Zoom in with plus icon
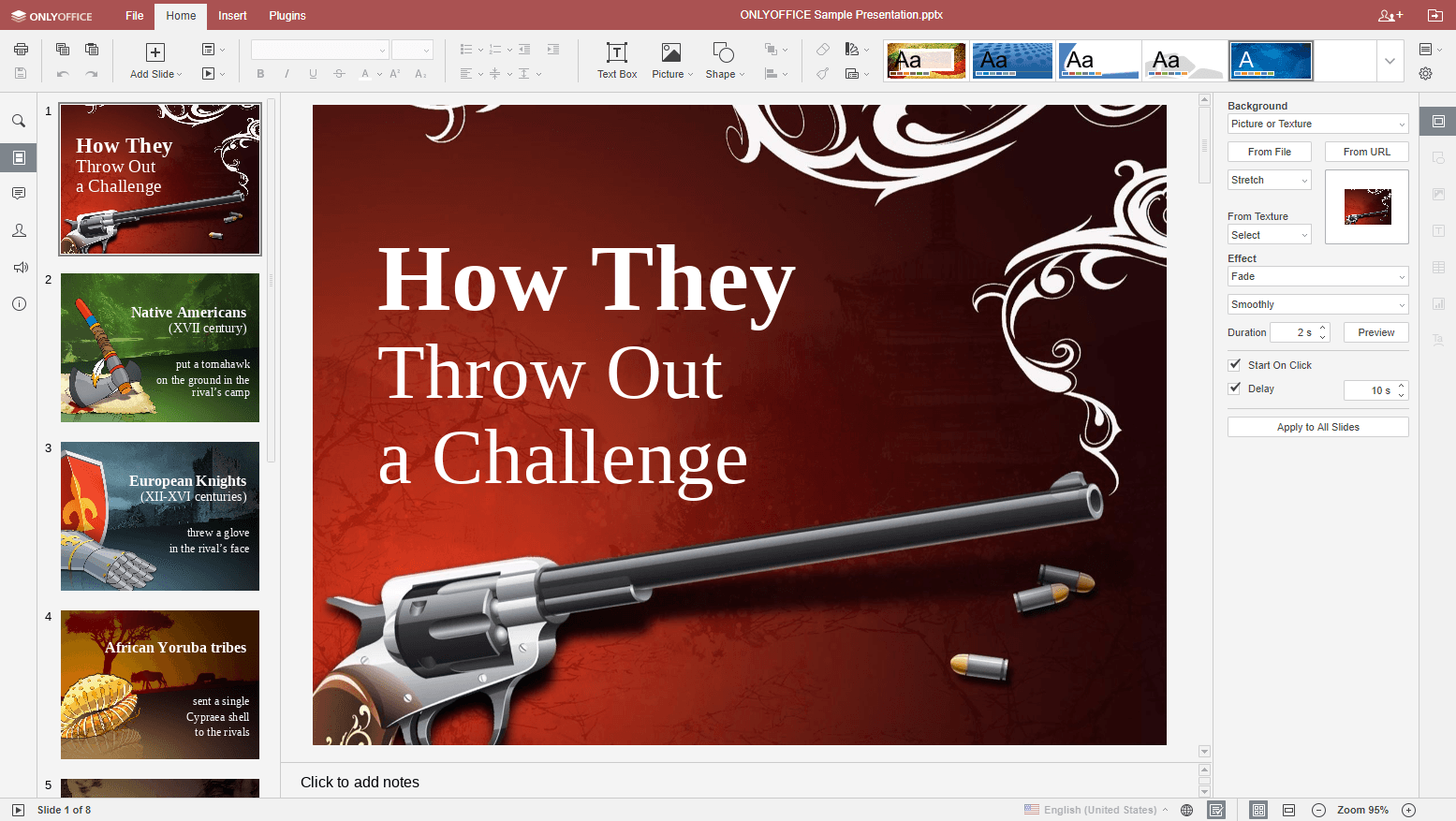 [x=1408, y=810]
